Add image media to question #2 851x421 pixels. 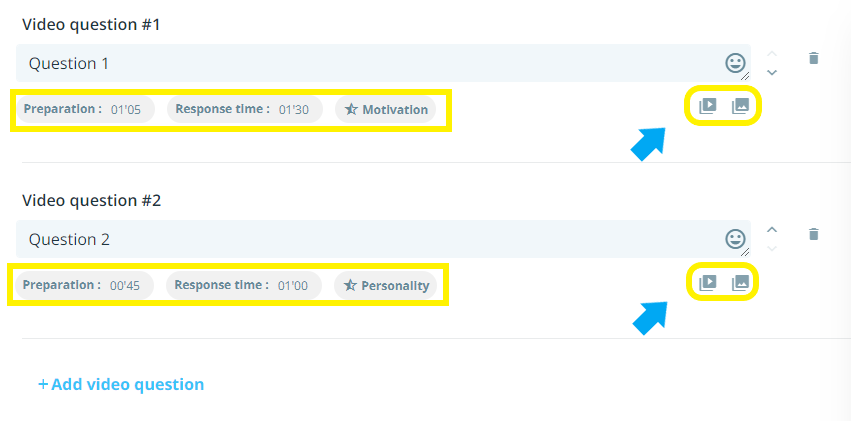point(740,282)
